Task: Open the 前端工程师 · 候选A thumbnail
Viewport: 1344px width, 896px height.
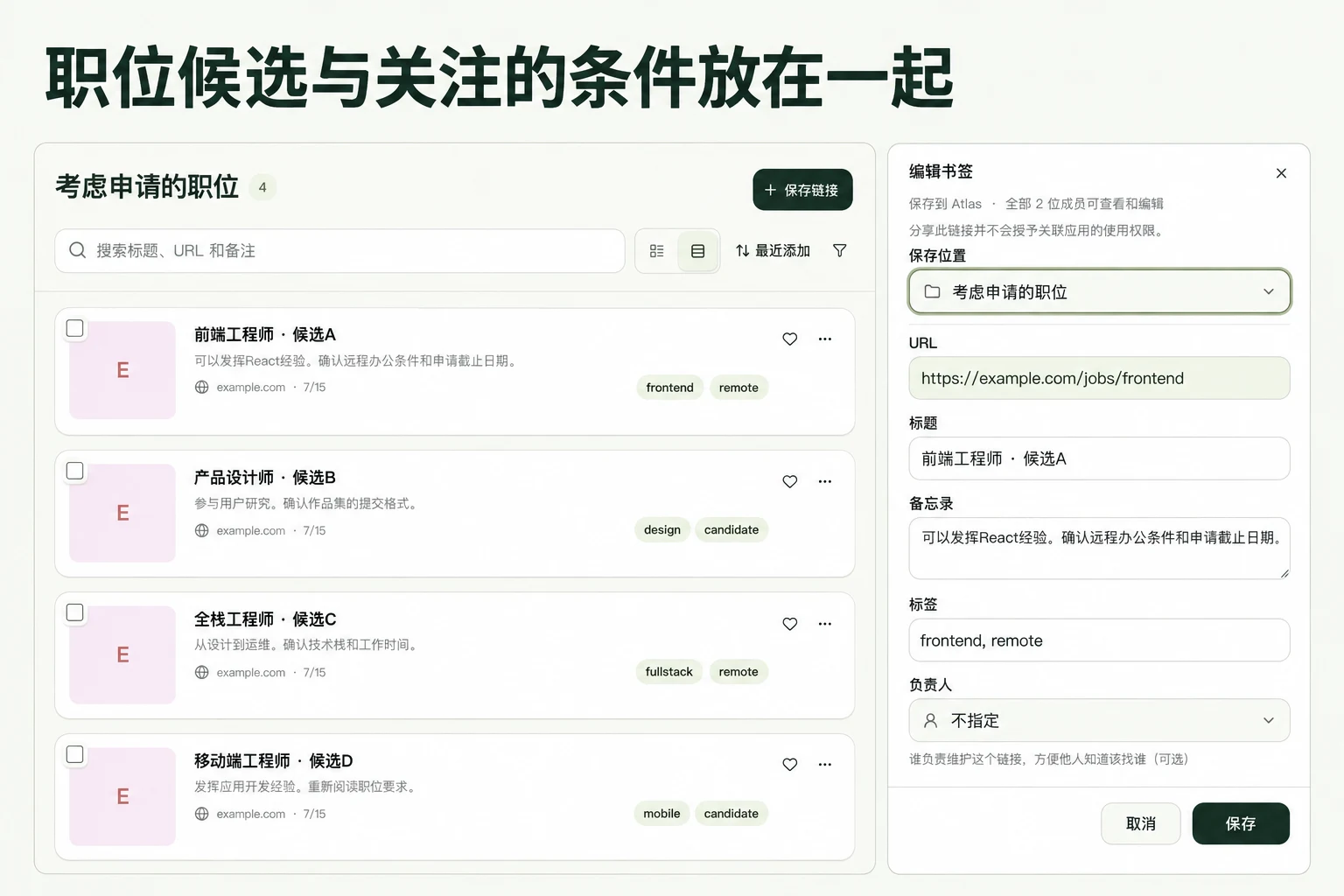Action: [122, 370]
